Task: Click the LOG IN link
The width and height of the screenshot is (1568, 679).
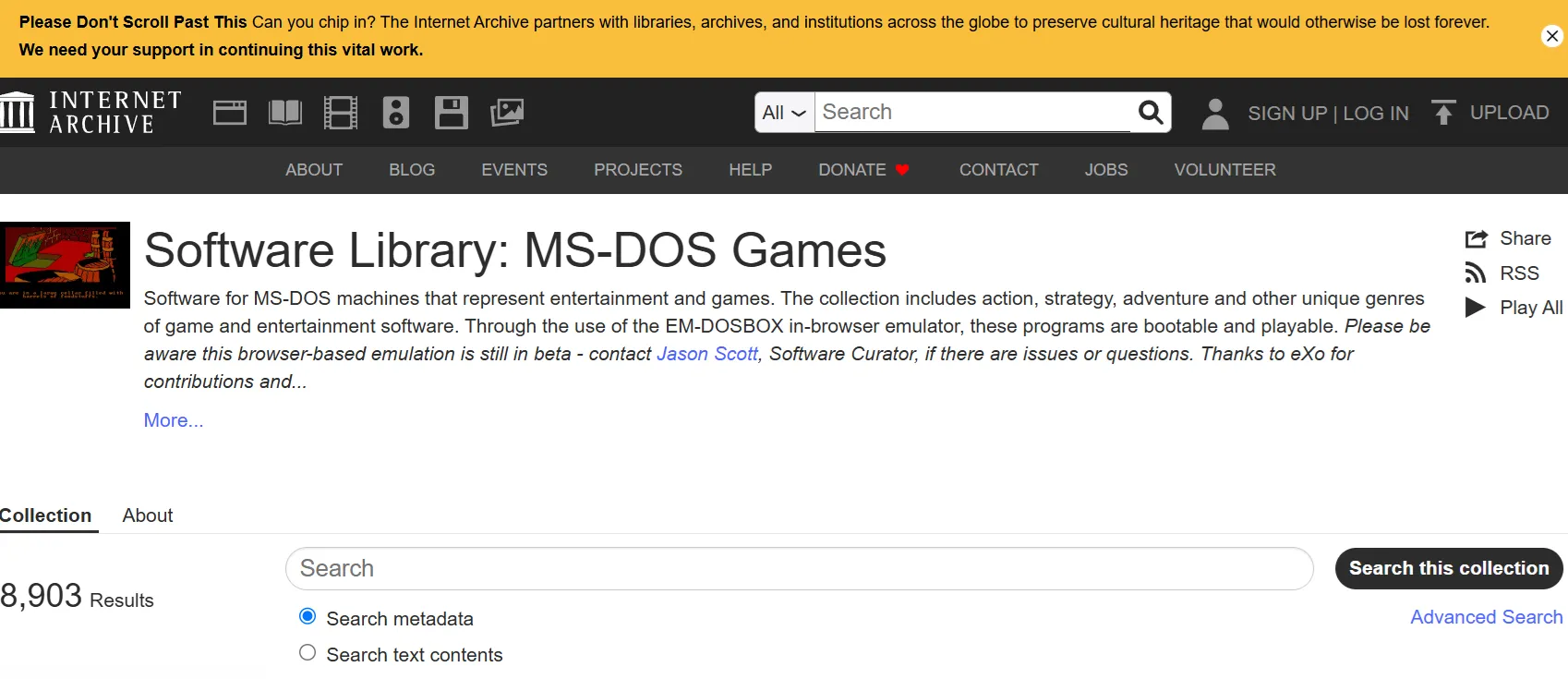Action: point(1376,114)
